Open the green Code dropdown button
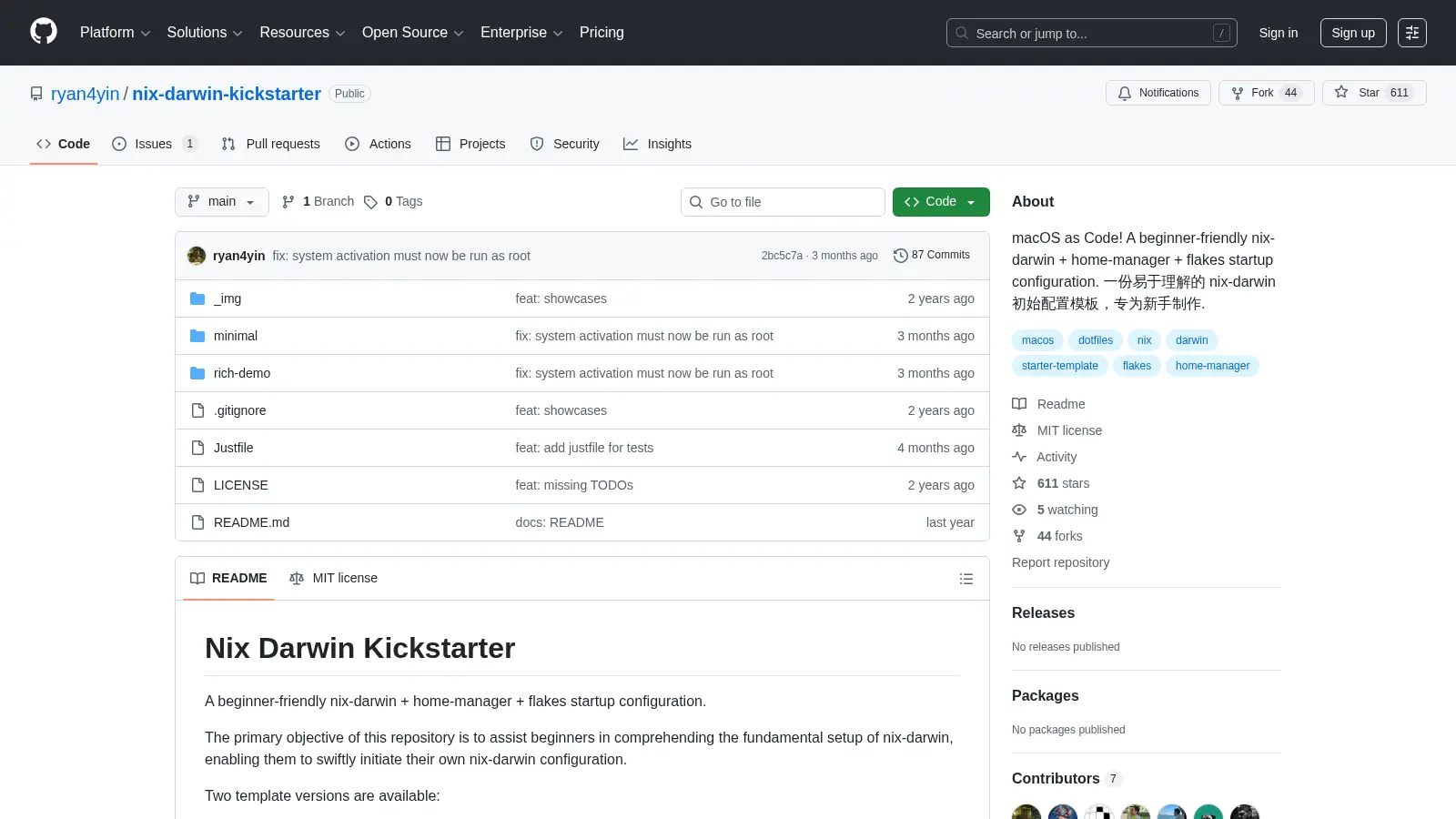The height and width of the screenshot is (819, 1456). [x=941, y=202]
